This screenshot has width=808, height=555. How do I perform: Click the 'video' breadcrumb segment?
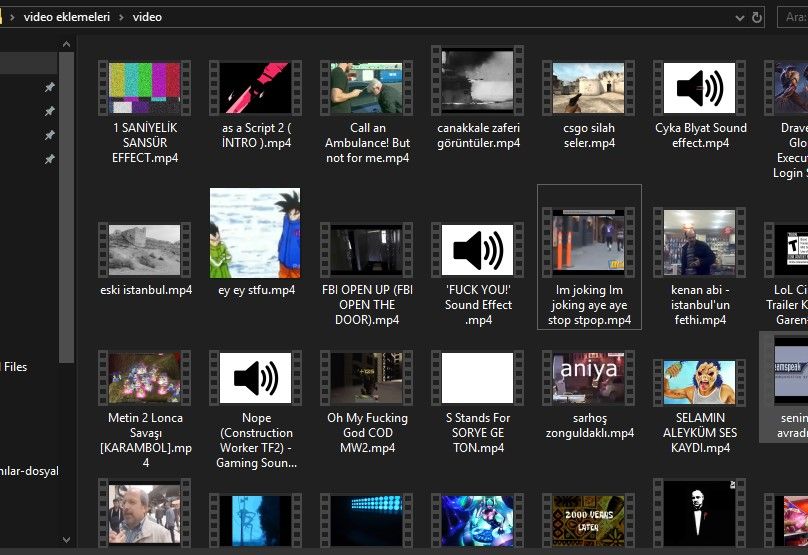(147, 17)
